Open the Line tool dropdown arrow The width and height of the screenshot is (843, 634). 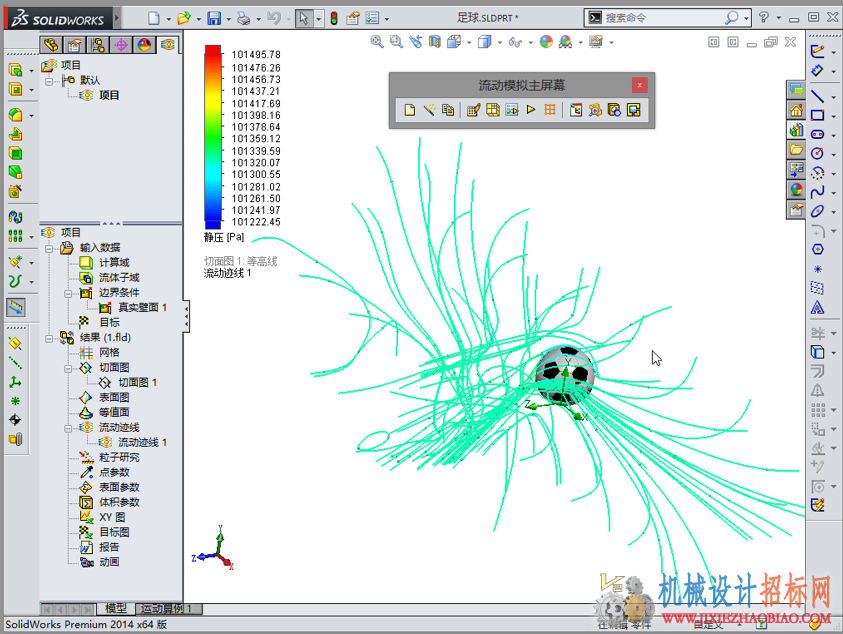tap(833, 97)
